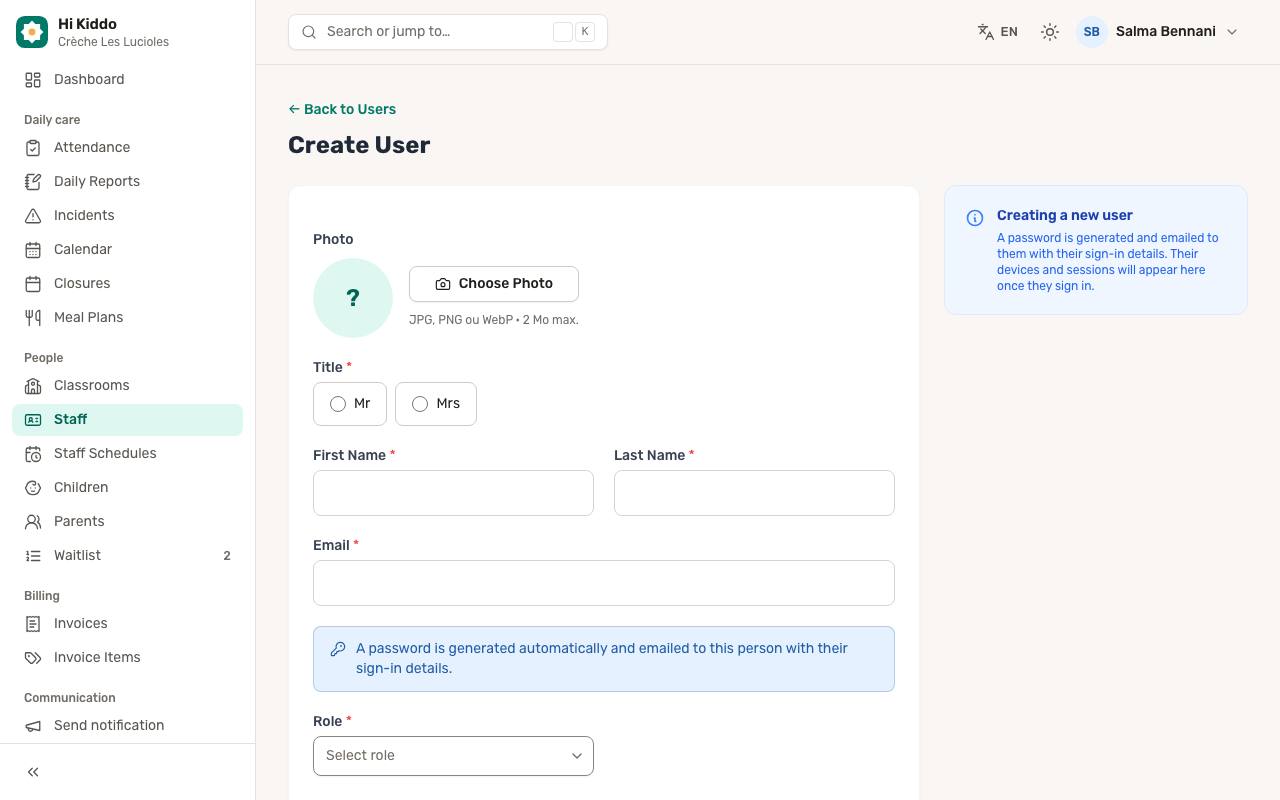Click the Children face icon

click(33, 487)
